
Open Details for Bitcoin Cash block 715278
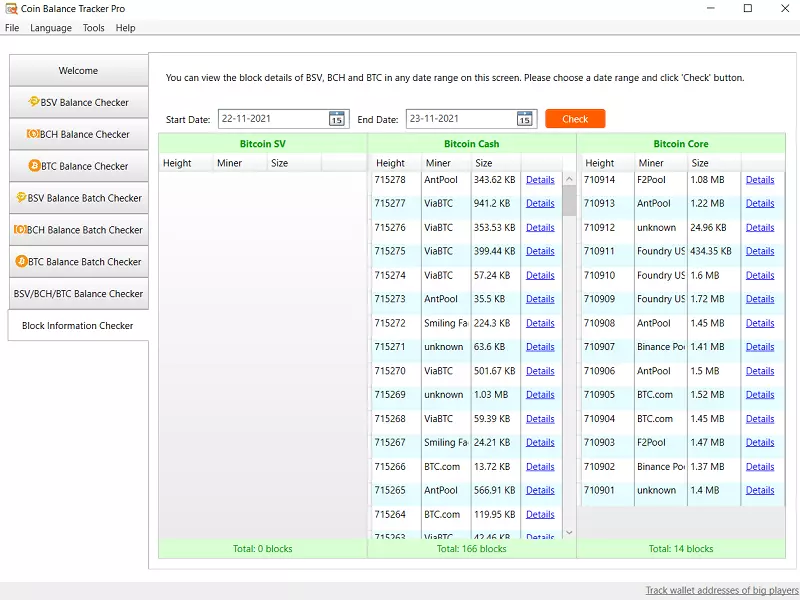point(540,180)
